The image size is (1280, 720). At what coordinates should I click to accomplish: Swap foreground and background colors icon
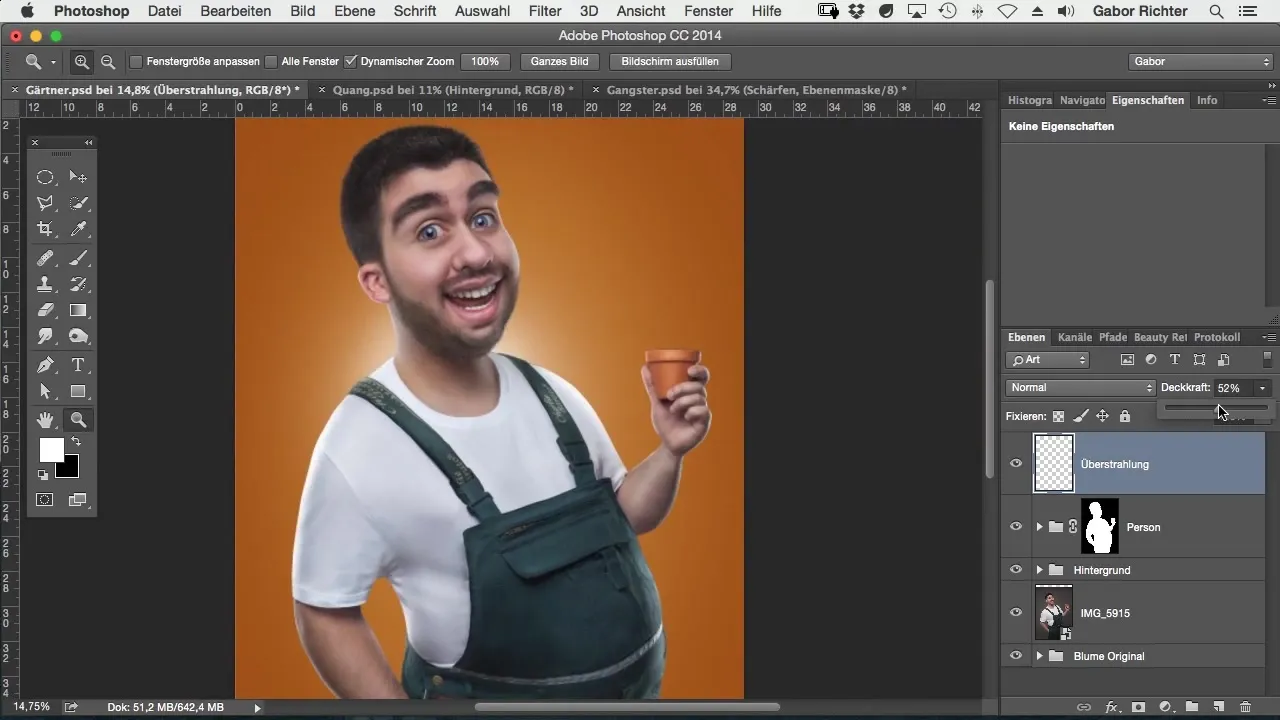[x=75, y=442]
